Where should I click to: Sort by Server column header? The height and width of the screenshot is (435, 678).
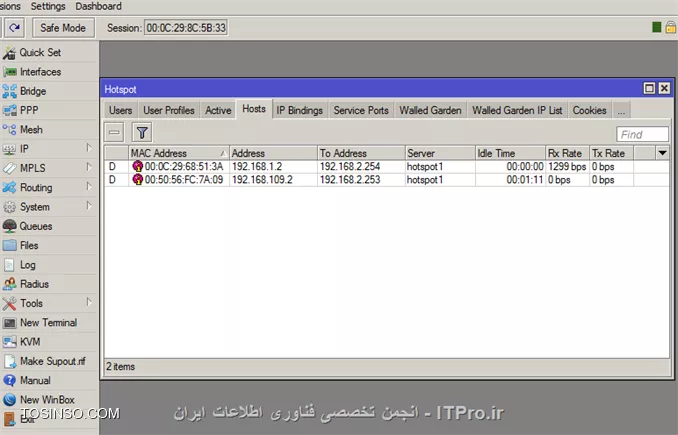point(440,154)
